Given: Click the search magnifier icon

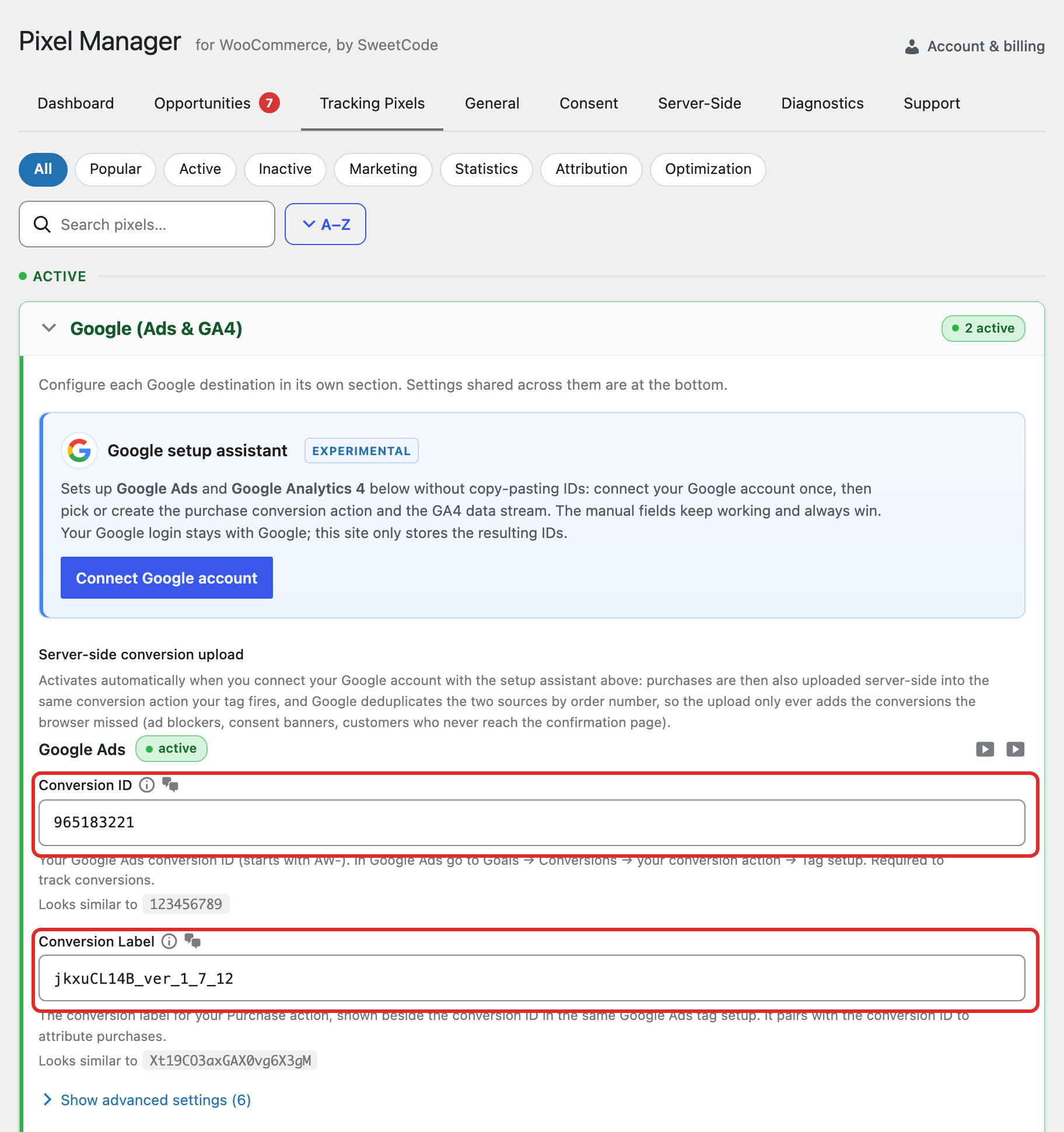Looking at the screenshot, I should tap(42, 224).
